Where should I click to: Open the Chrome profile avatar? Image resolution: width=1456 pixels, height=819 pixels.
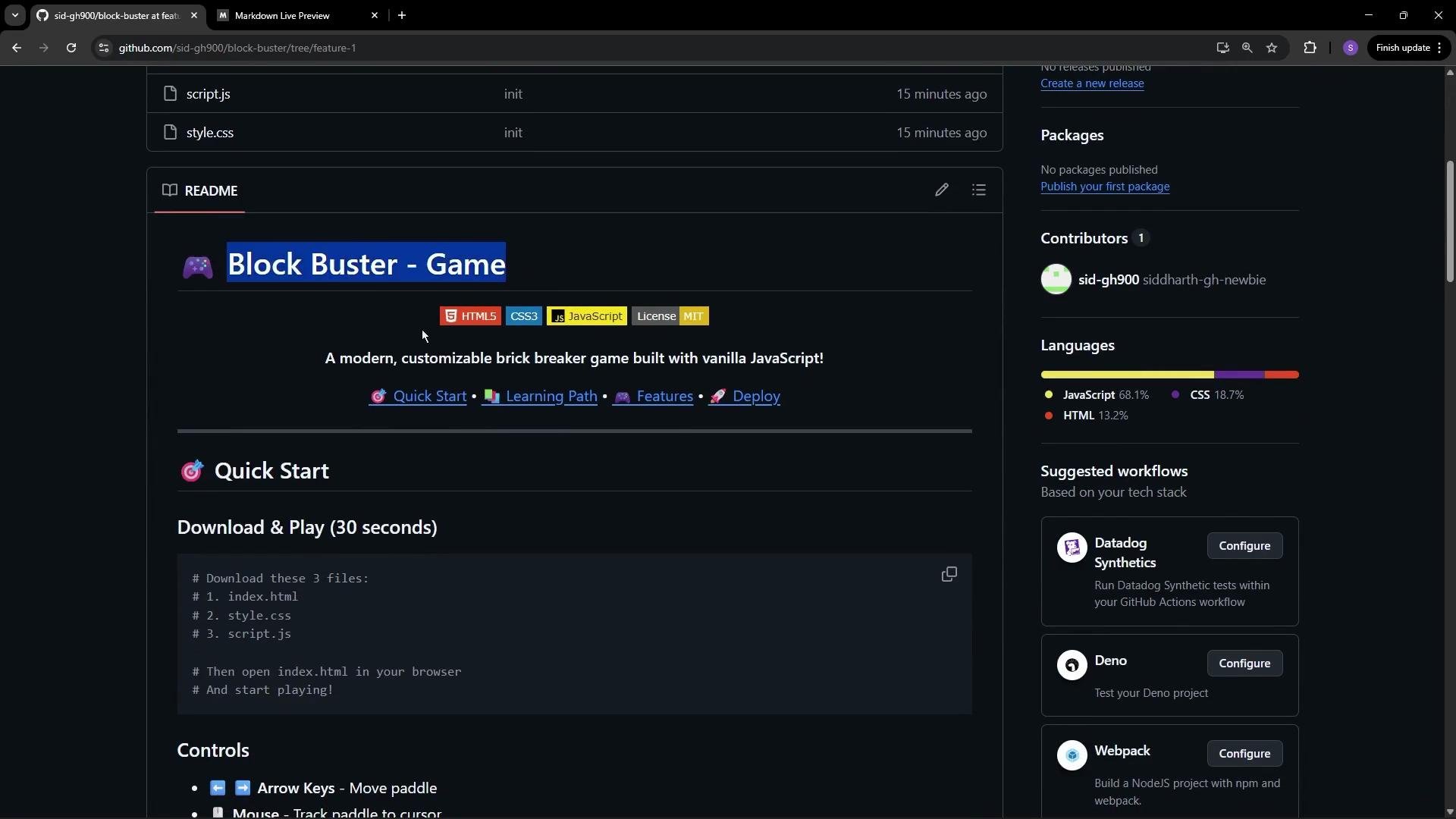pyautogui.click(x=1350, y=48)
